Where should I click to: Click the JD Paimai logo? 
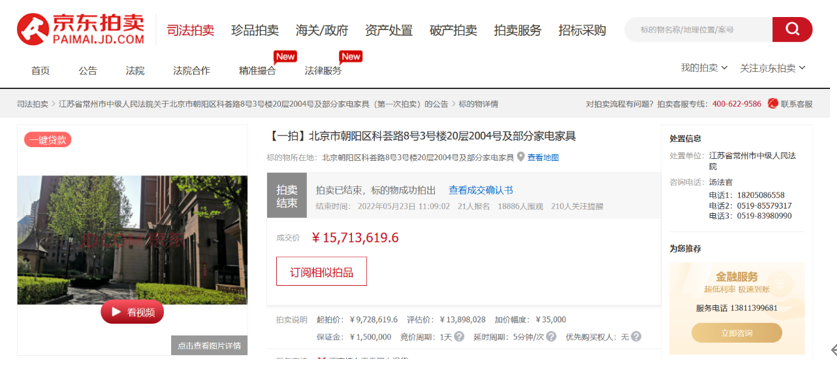[x=81, y=29]
